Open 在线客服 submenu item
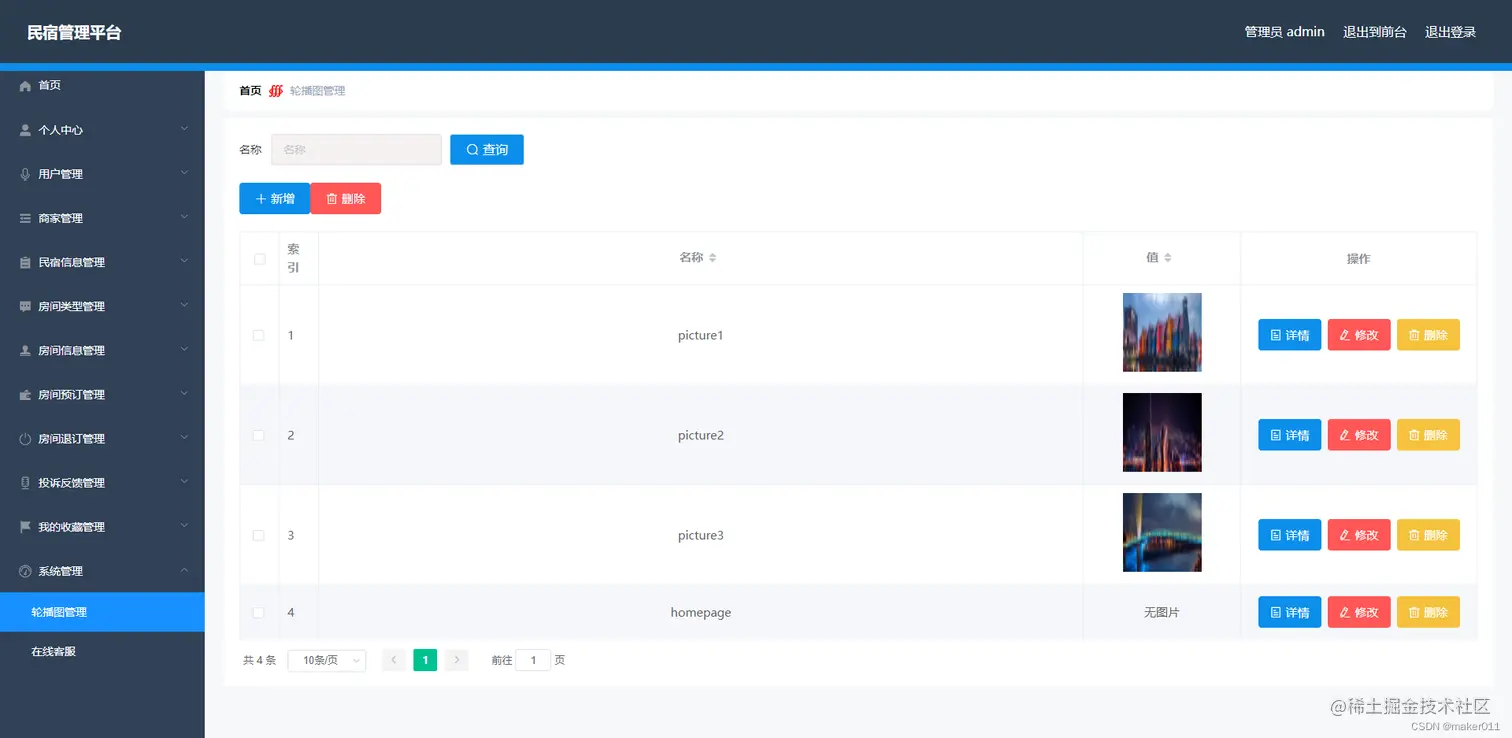The width and height of the screenshot is (1512, 738). (x=102, y=652)
